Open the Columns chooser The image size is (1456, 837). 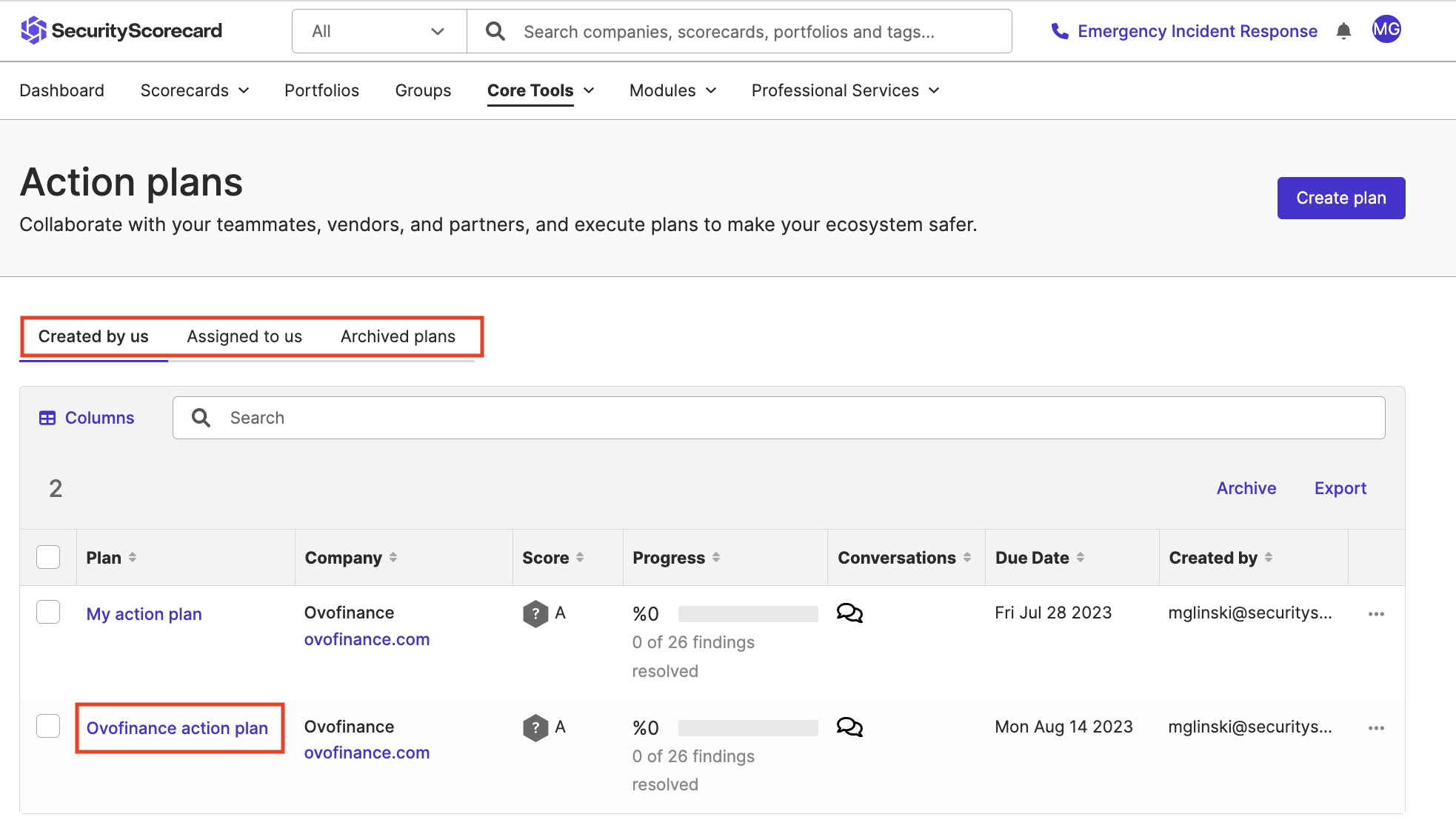click(87, 418)
